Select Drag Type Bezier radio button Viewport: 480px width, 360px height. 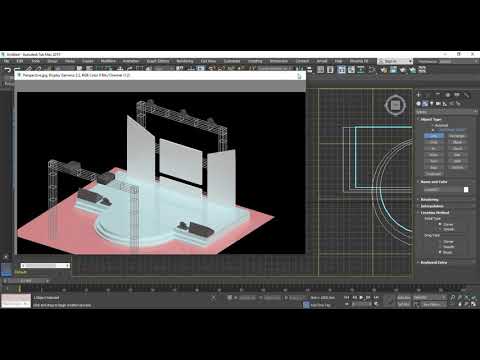(440, 252)
